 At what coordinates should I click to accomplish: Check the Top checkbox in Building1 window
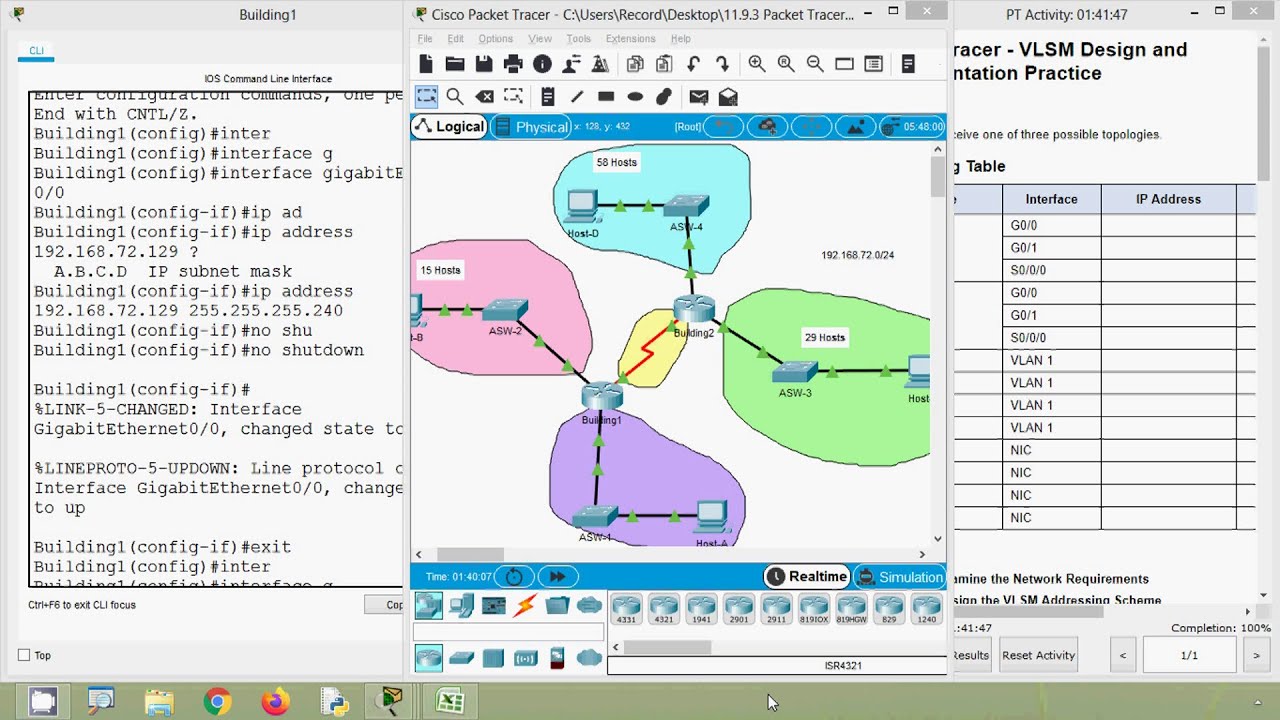click(24, 655)
